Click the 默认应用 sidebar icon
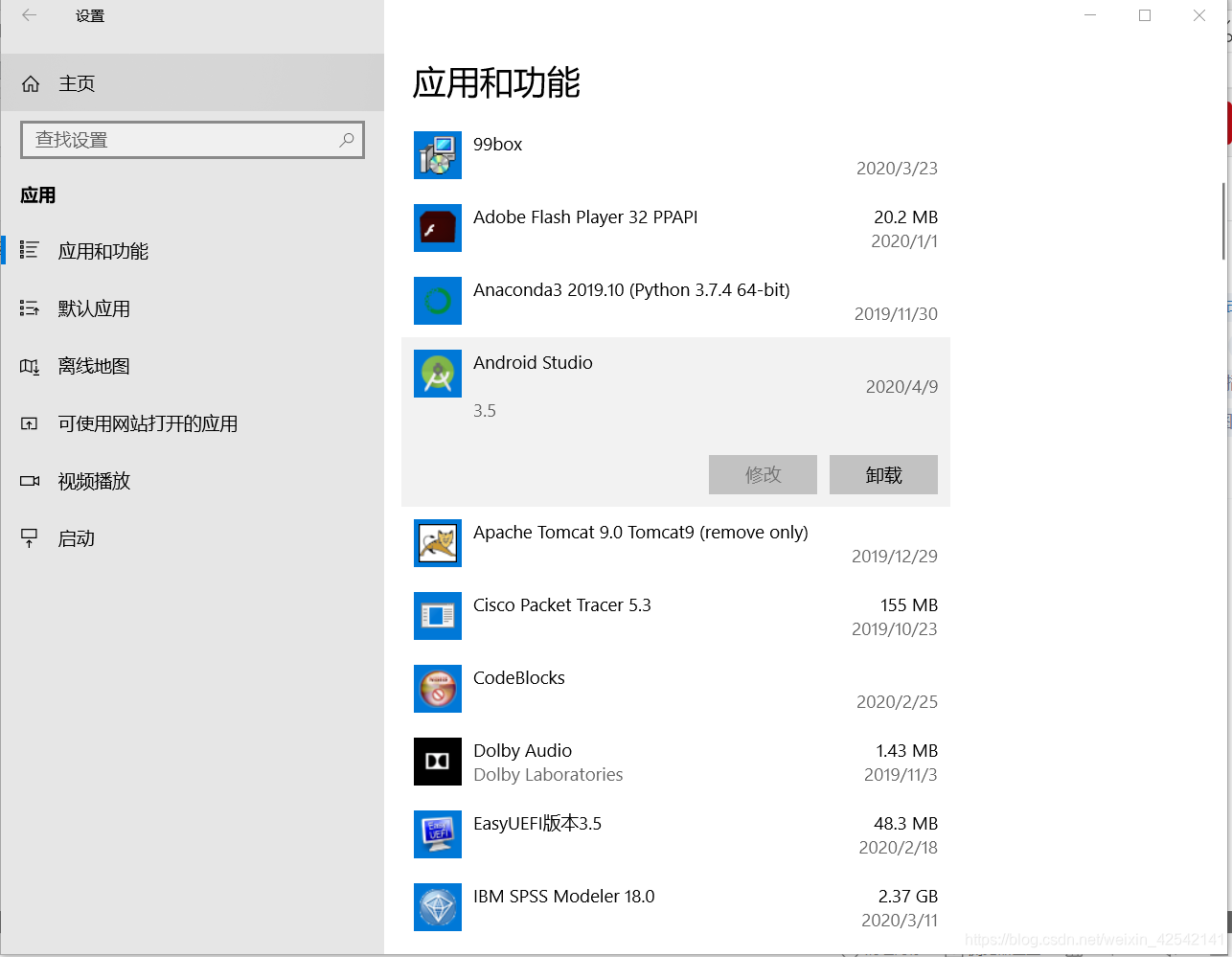 [30, 308]
